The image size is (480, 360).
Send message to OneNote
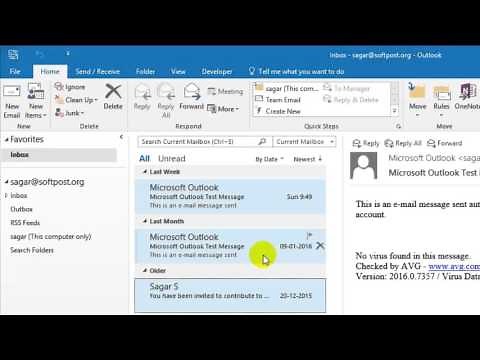pos(467,97)
